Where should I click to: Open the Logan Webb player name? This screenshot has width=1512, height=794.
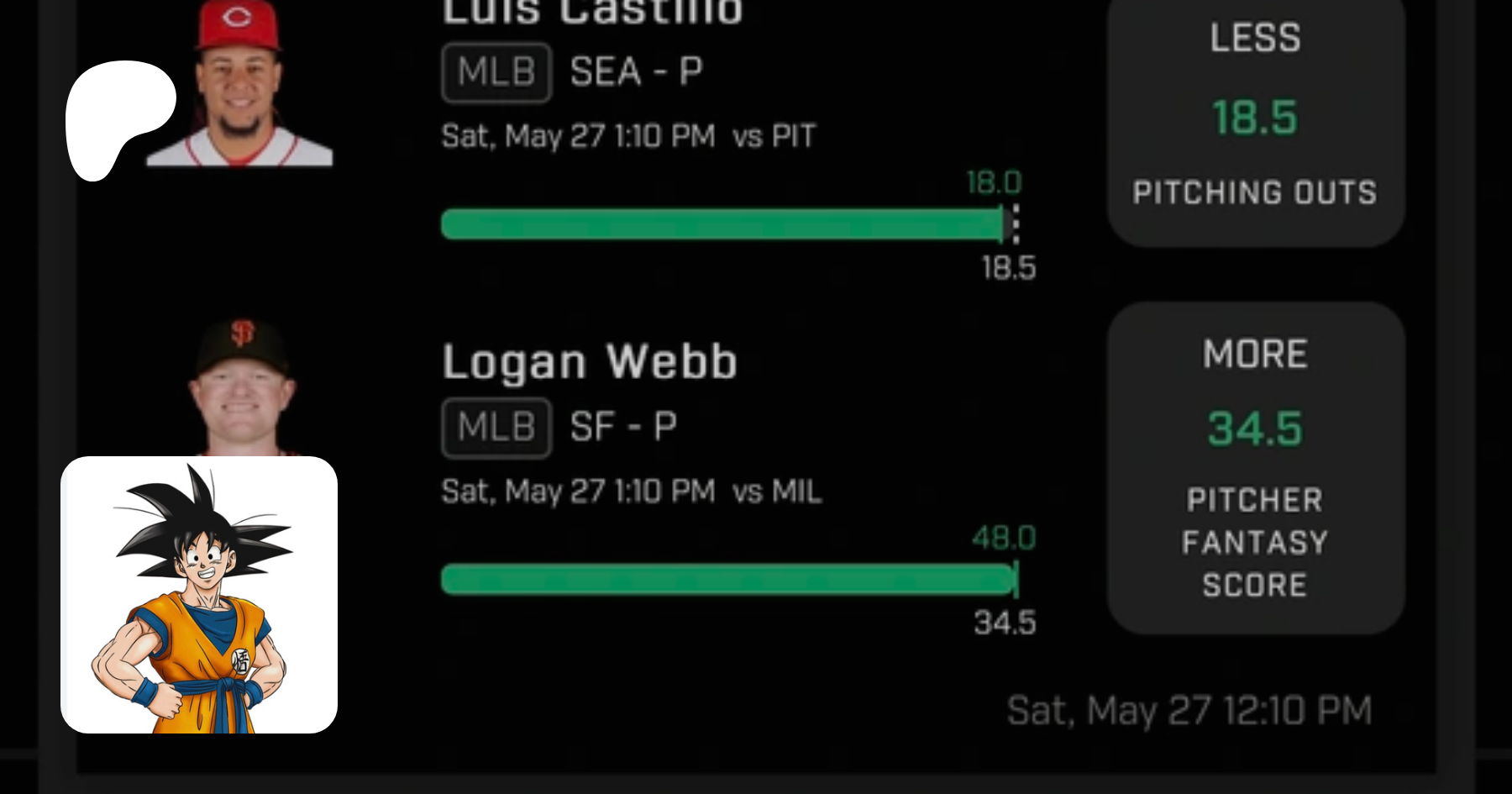point(590,362)
